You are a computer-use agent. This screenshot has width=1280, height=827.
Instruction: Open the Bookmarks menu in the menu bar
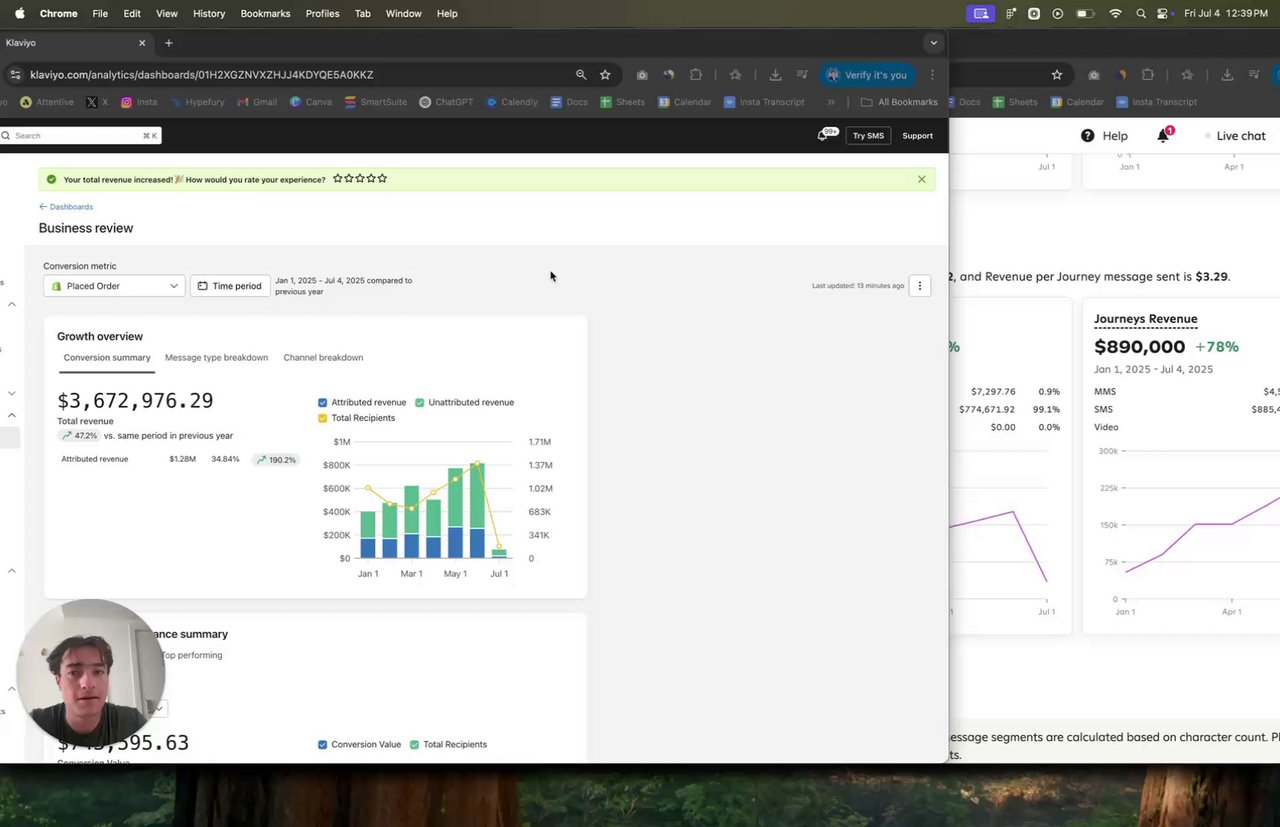click(x=265, y=13)
